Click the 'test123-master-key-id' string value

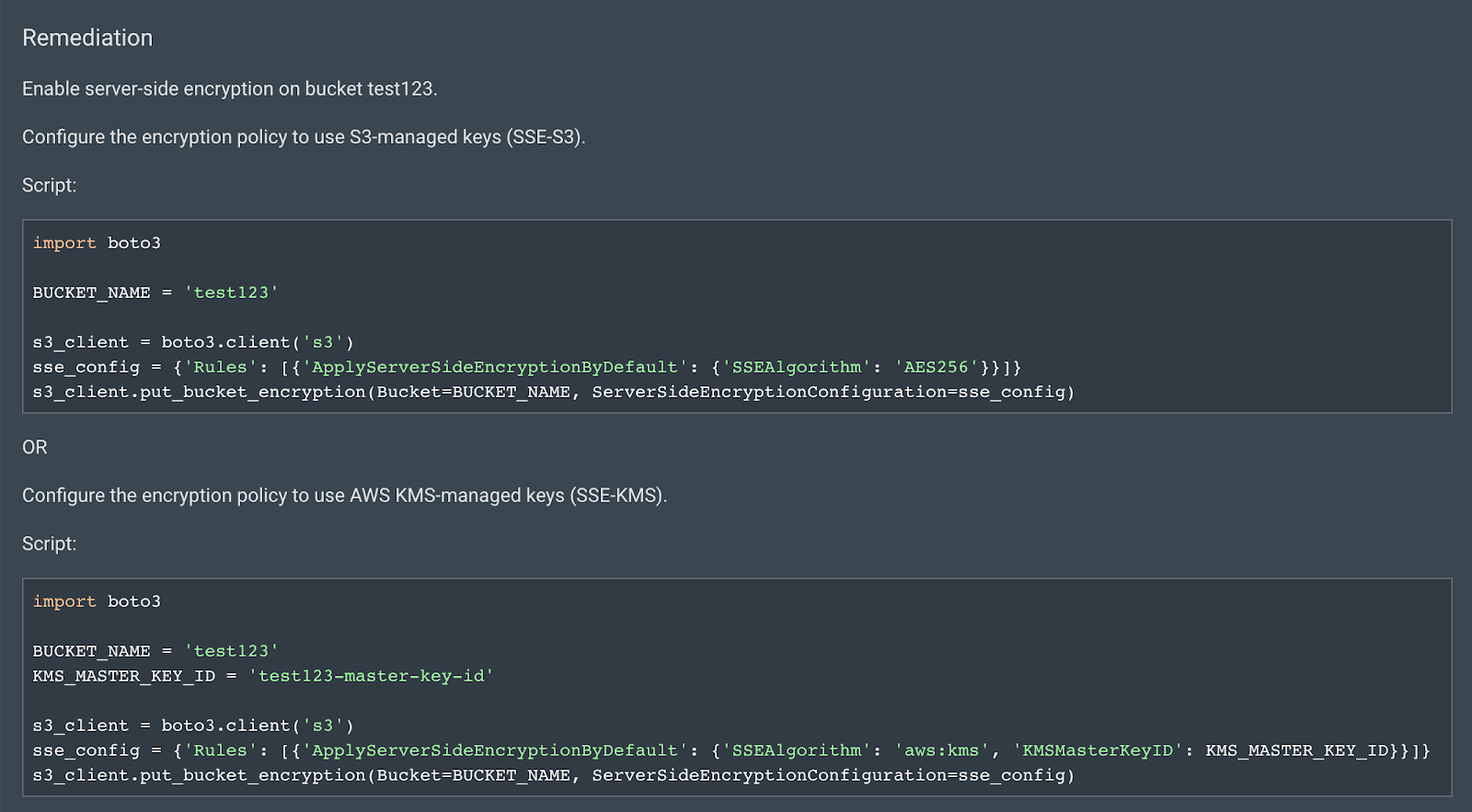click(371, 676)
